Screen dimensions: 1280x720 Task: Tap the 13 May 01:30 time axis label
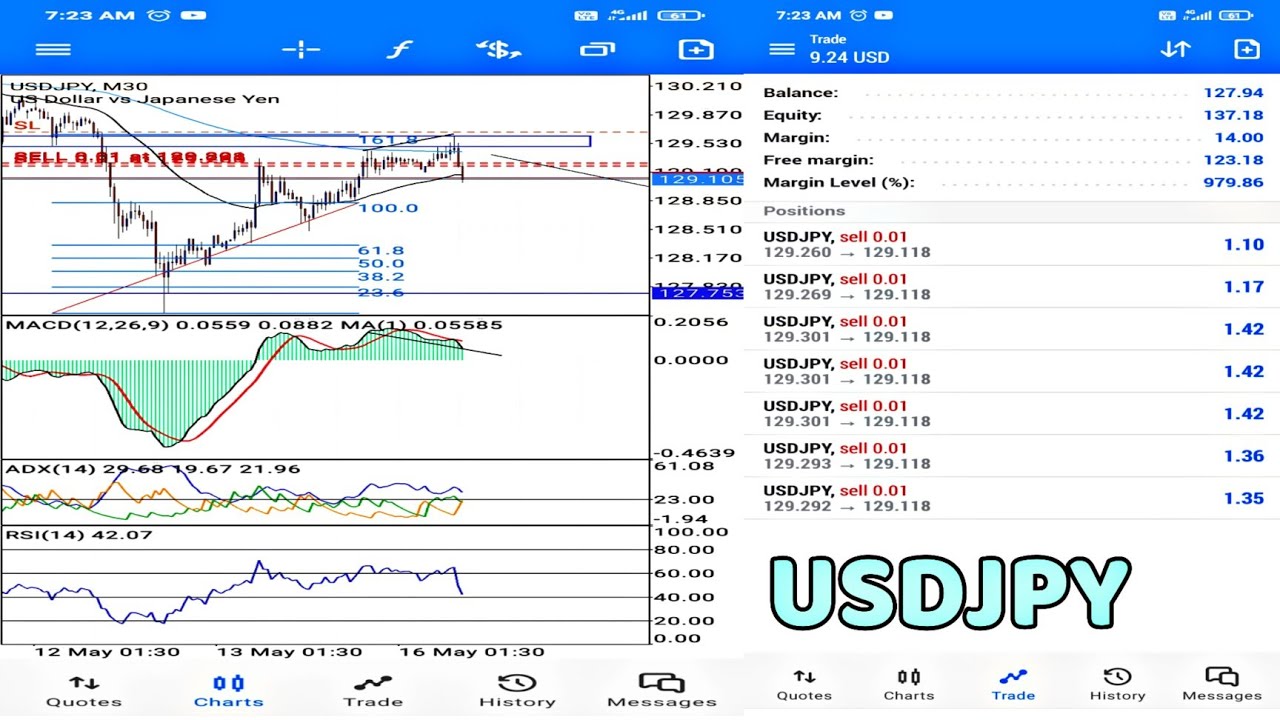point(289,652)
